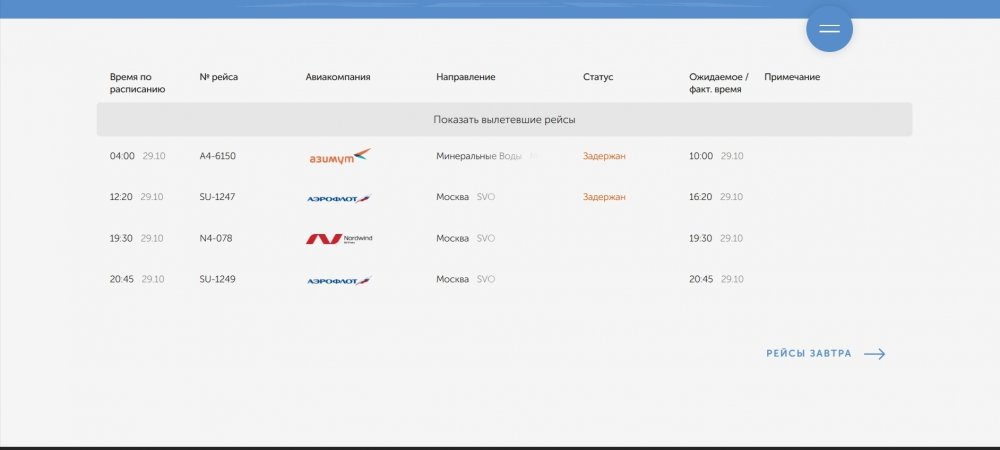Click scheduled time 12:20
The height and width of the screenshot is (450, 1000).
[x=121, y=197]
